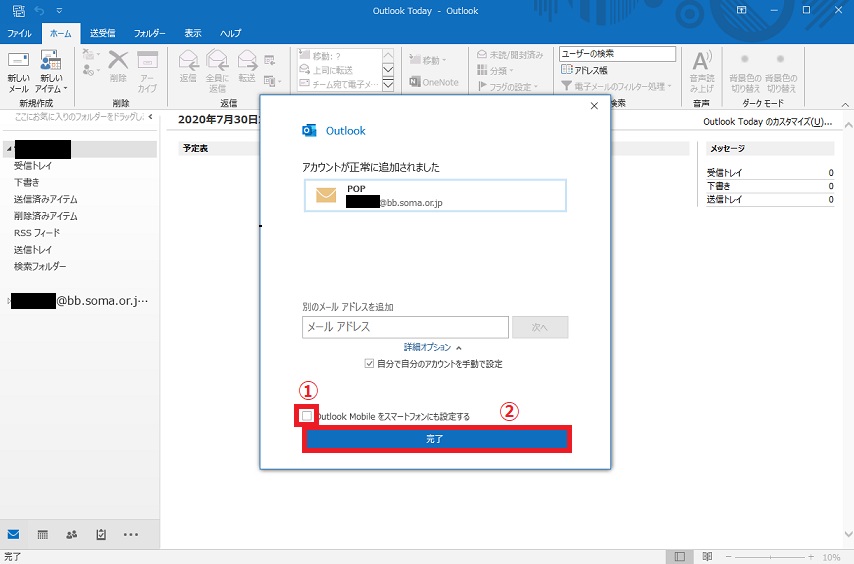The height and width of the screenshot is (564, 854).
Task: Open the People view icon in navigation bar
Action: 71,535
